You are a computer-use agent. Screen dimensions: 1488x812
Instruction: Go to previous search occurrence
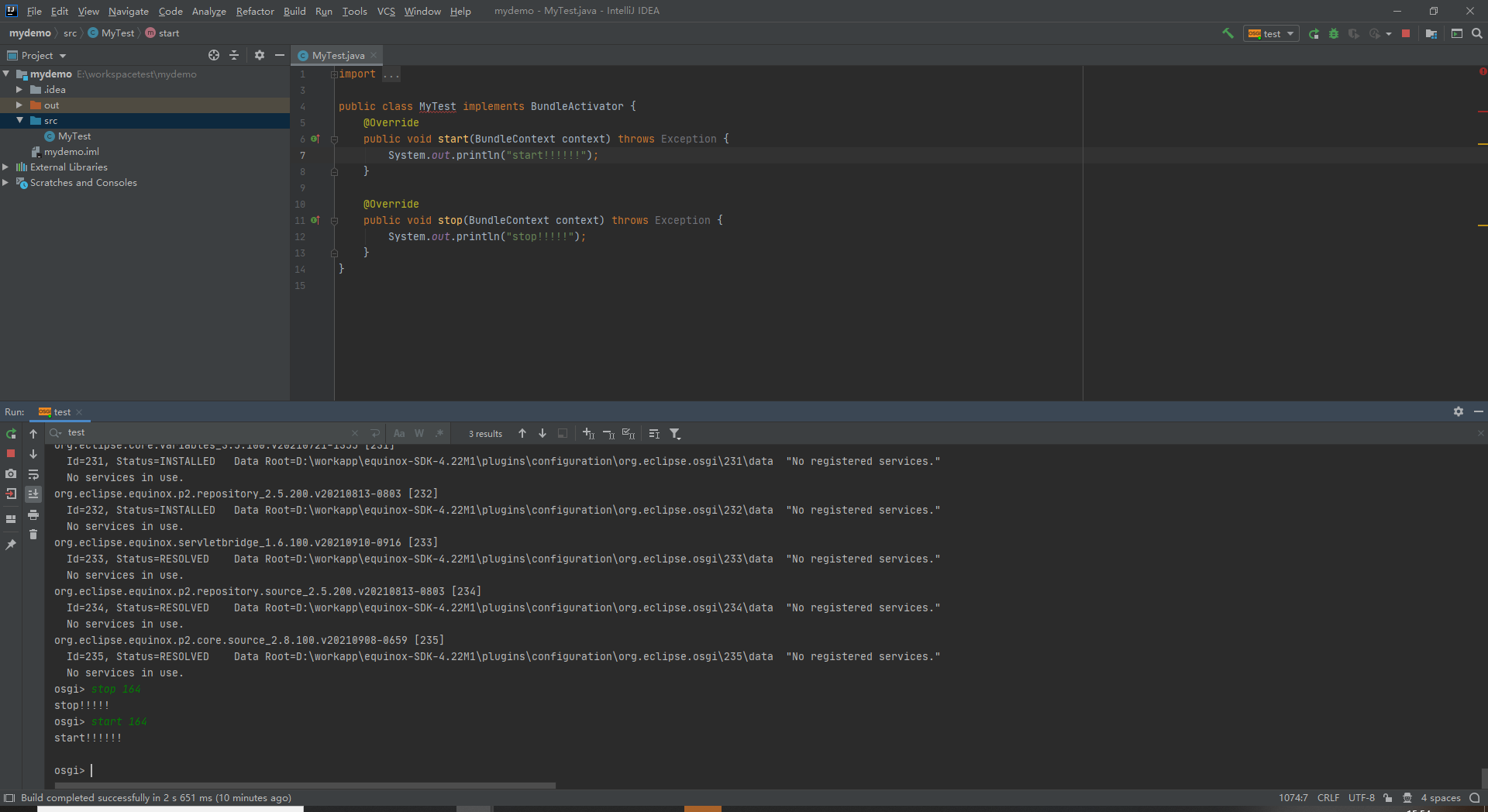click(x=522, y=433)
